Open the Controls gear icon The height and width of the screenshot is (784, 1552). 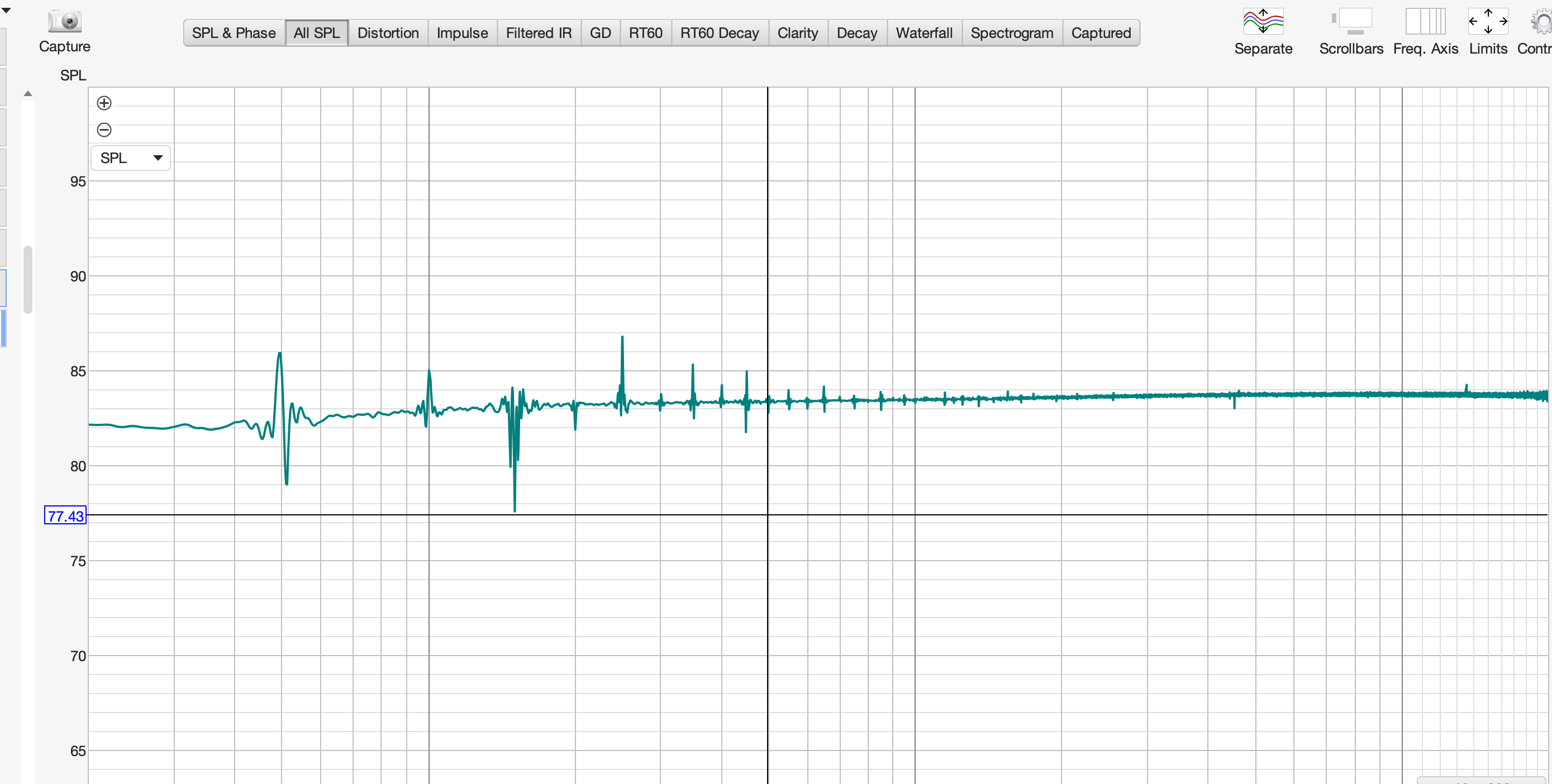tap(1541, 22)
